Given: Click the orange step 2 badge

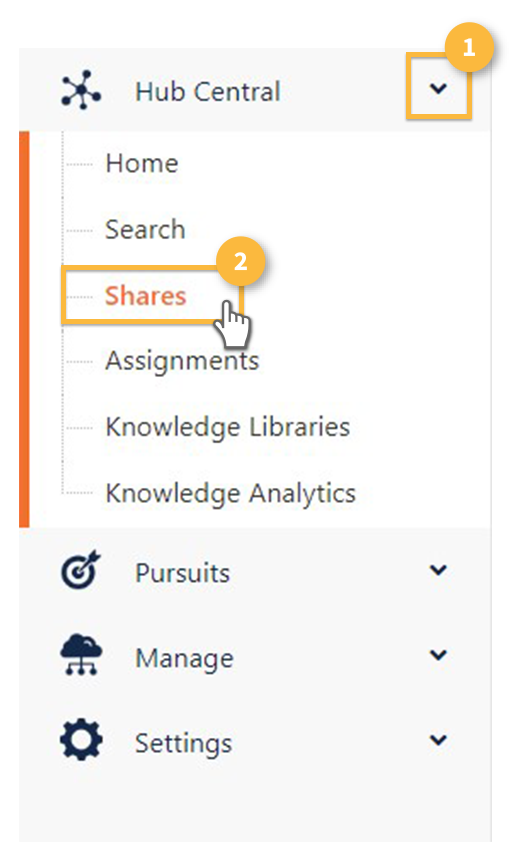Looking at the screenshot, I should point(241,262).
